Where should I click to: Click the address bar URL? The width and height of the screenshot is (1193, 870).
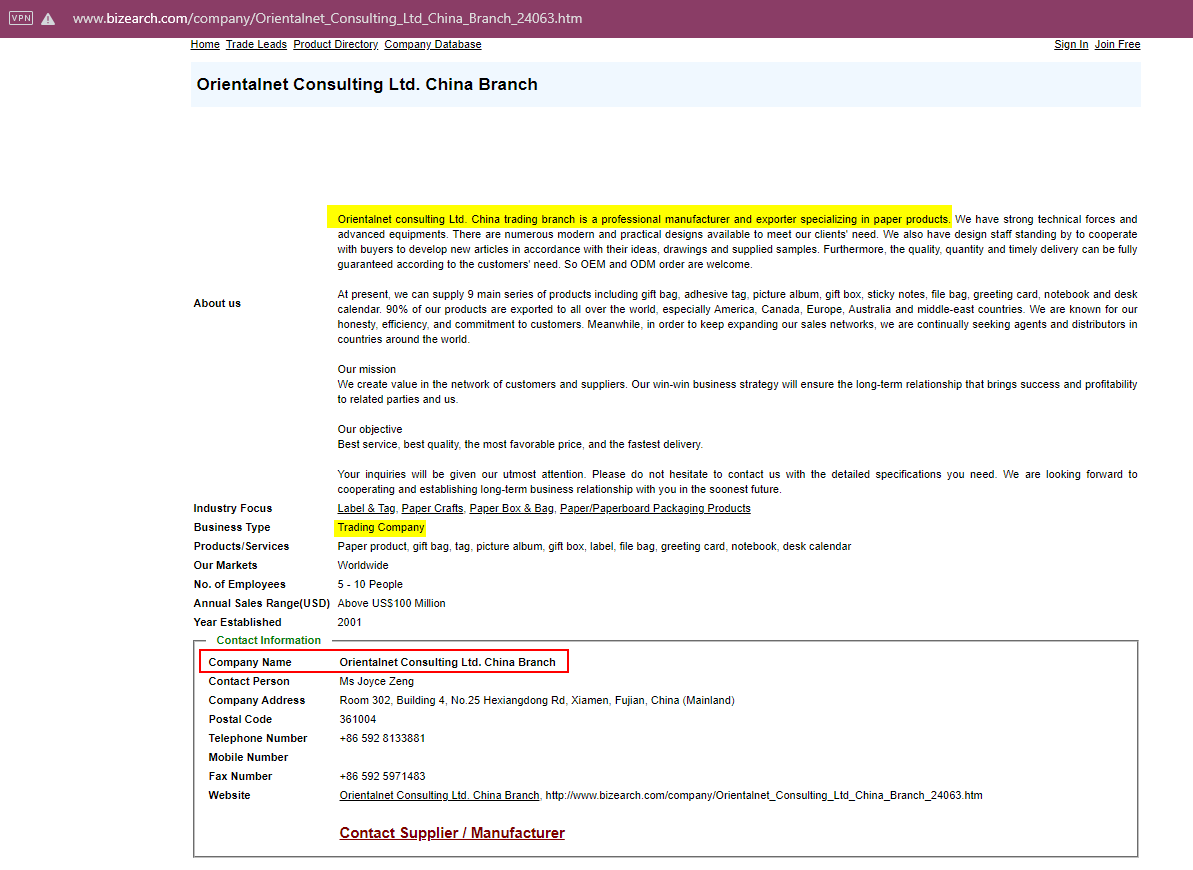pos(327,18)
